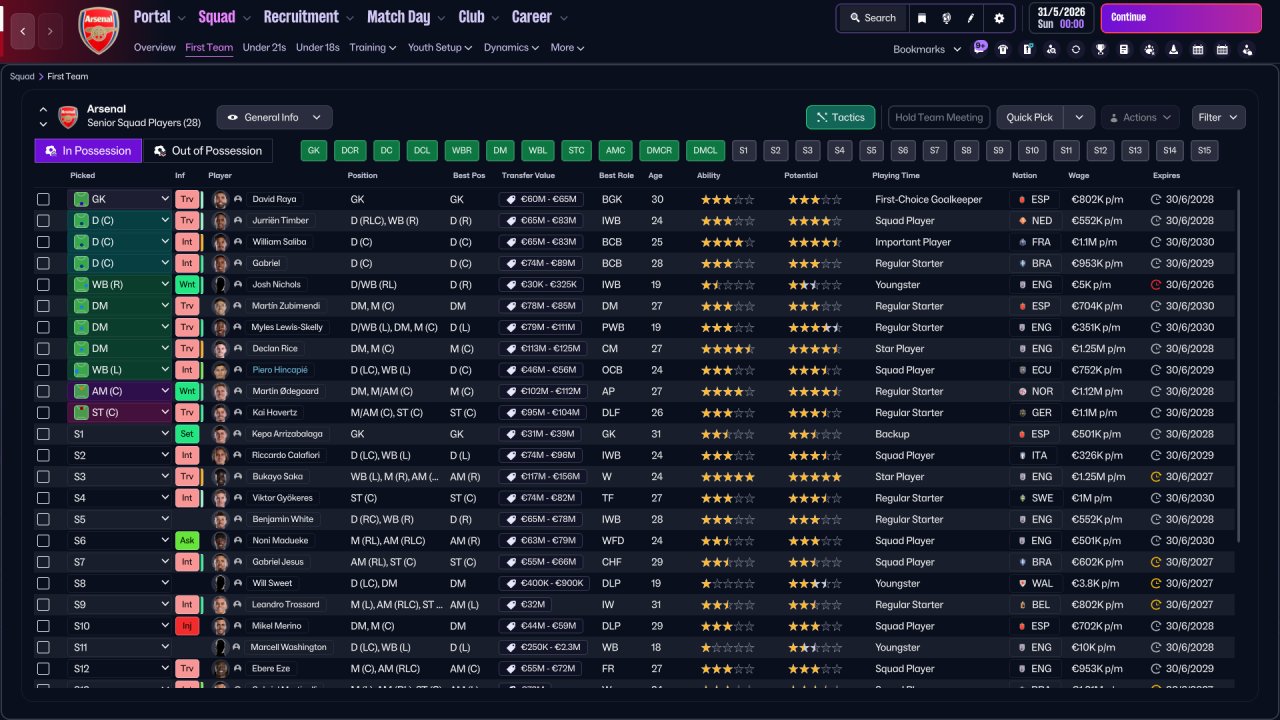Viewport: 1280px width, 720px height.
Task: Open the Portal menu
Action: 160,17
